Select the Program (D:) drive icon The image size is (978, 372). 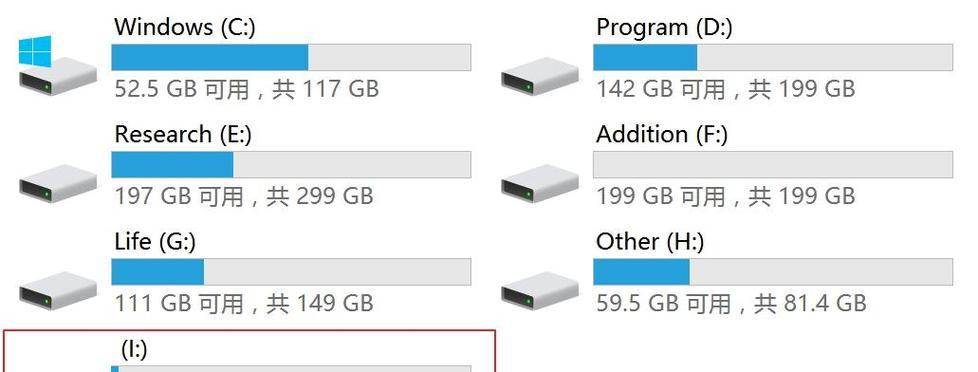540,76
